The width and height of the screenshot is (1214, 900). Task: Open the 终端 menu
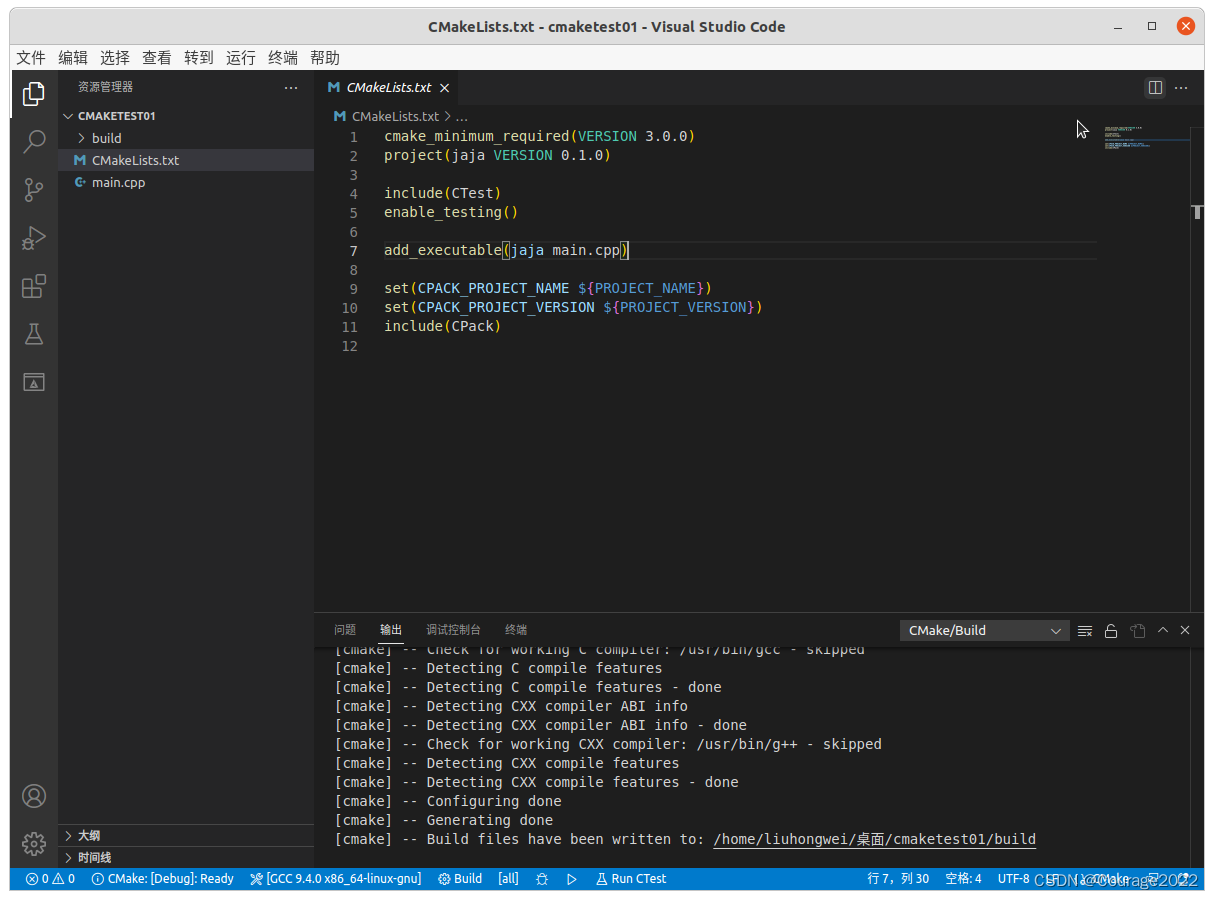coord(283,58)
